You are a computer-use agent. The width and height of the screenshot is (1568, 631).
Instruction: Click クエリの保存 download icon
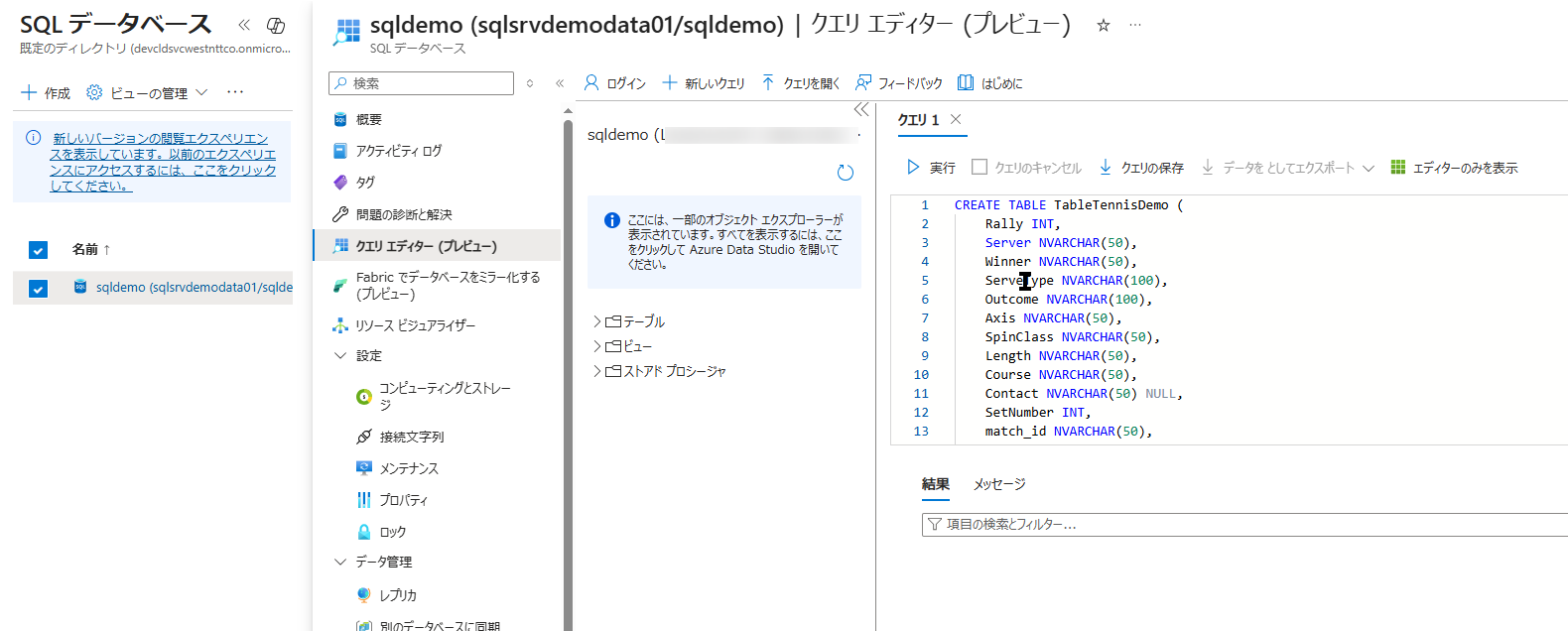1106,168
